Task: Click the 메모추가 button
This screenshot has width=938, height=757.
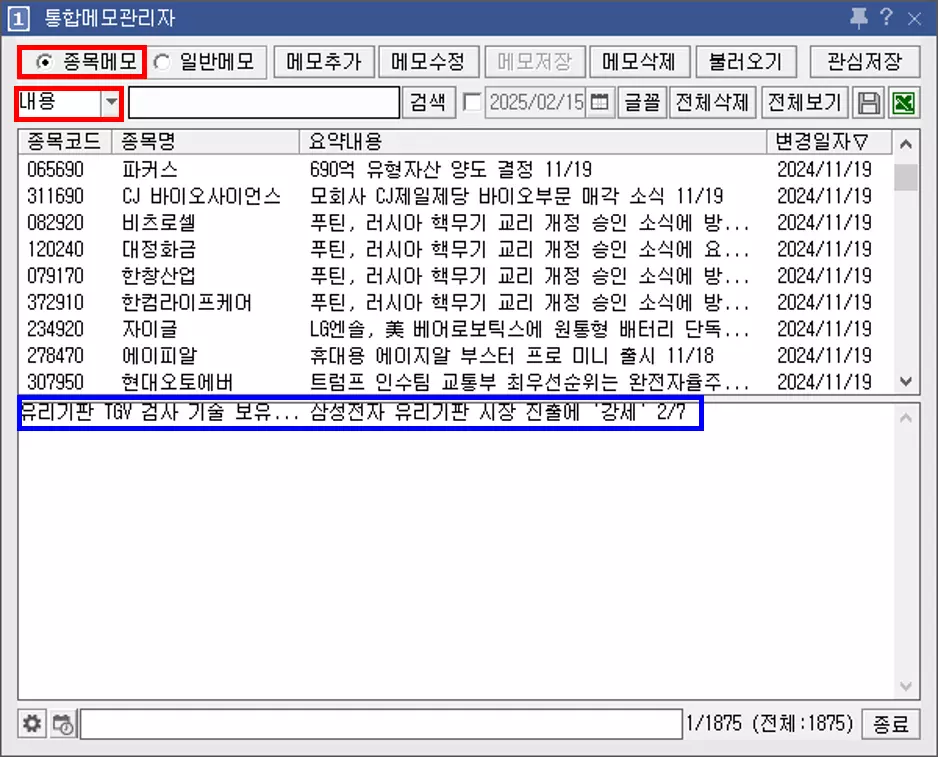Action: (x=324, y=62)
